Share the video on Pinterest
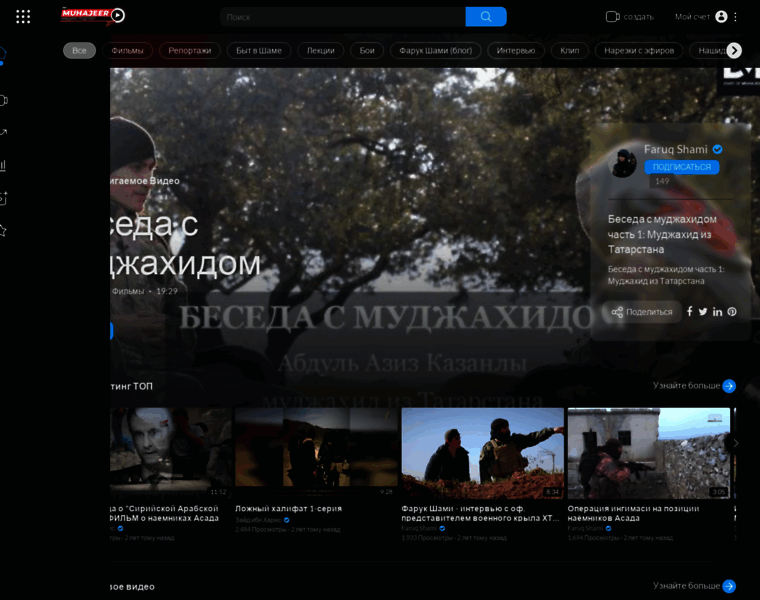The width and height of the screenshot is (760, 600). click(x=732, y=312)
